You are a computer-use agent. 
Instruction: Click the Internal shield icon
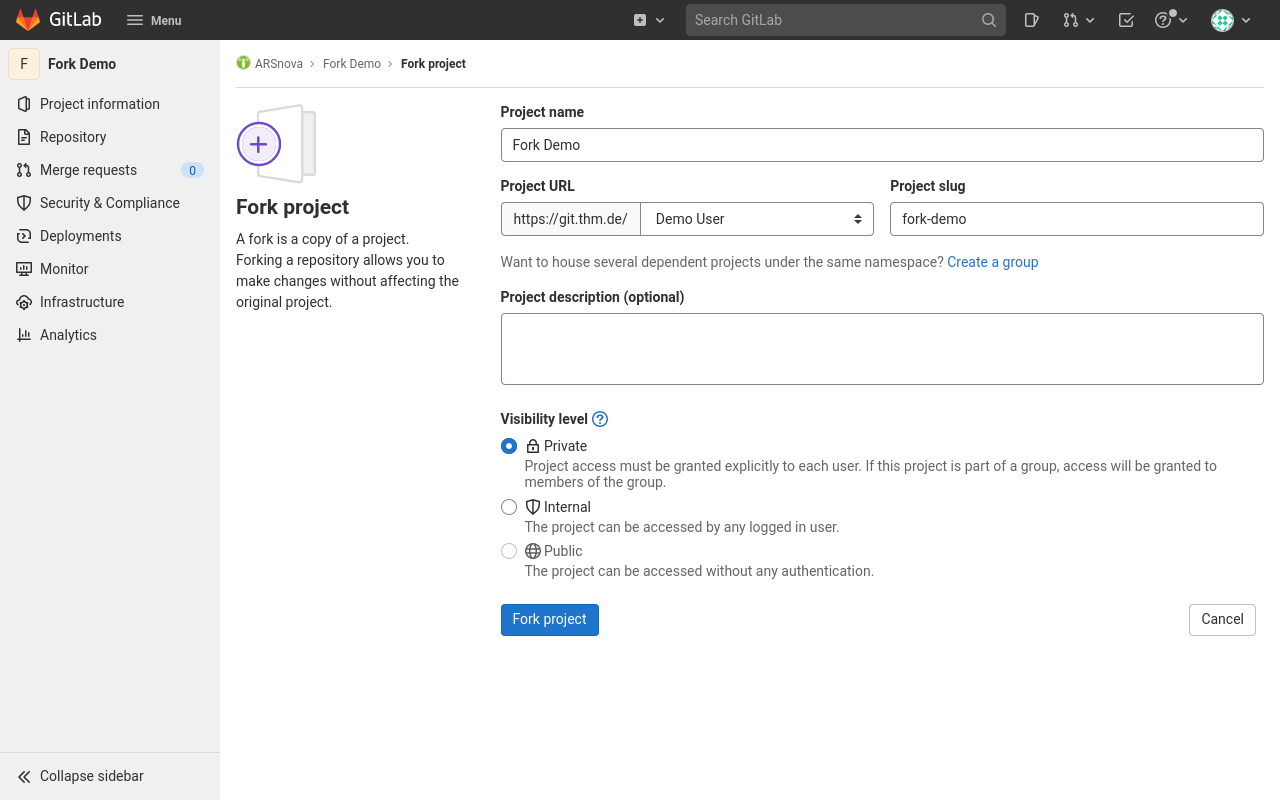coord(533,507)
